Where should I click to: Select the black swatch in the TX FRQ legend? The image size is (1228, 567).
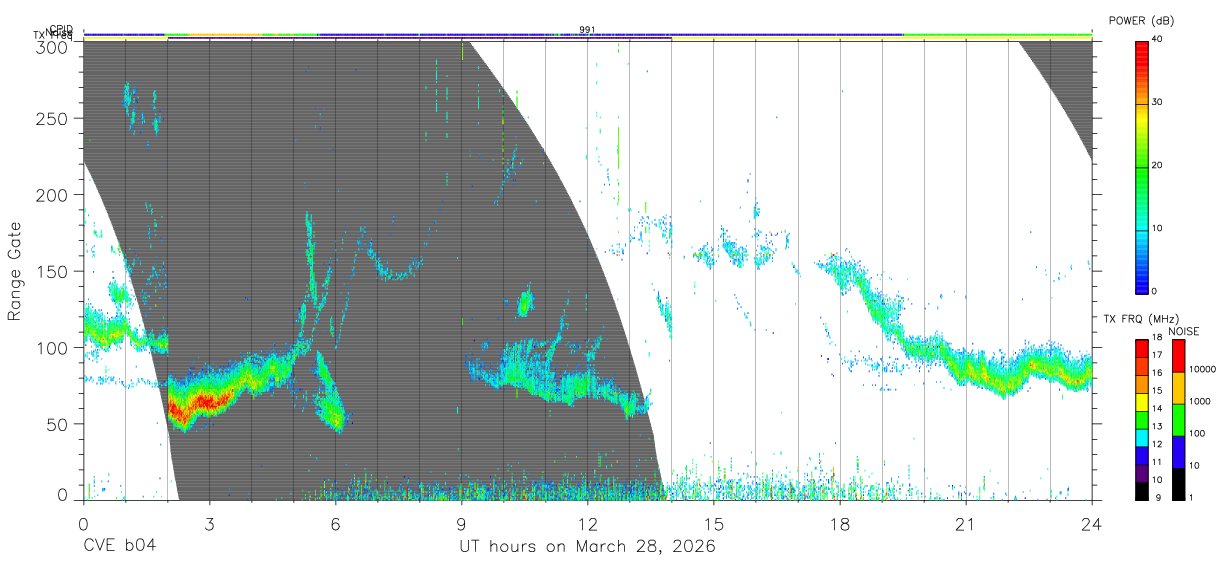coord(1142,491)
